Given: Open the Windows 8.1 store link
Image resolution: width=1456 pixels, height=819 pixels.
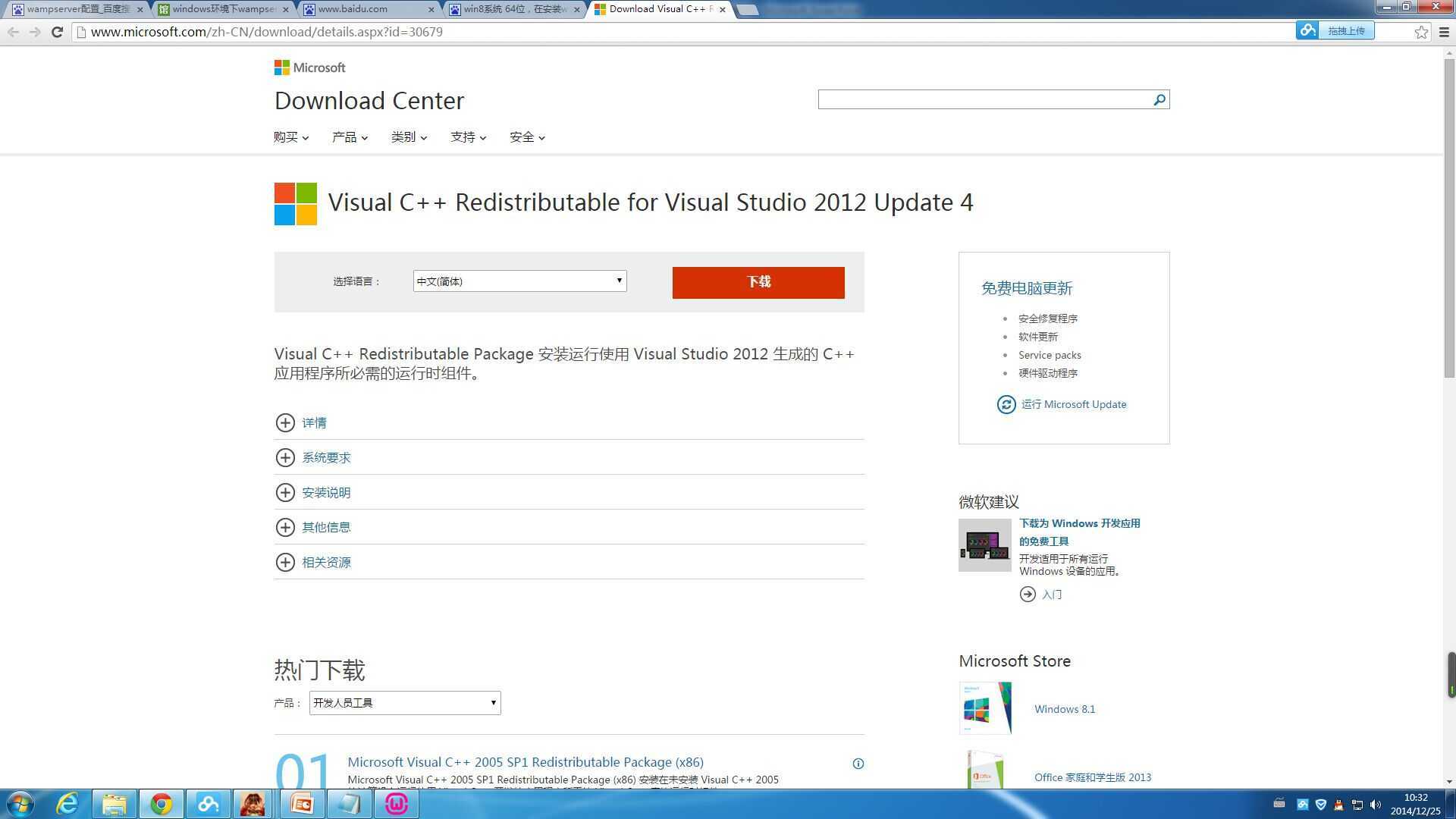Looking at the screenshot, I should pos(1065,709).
